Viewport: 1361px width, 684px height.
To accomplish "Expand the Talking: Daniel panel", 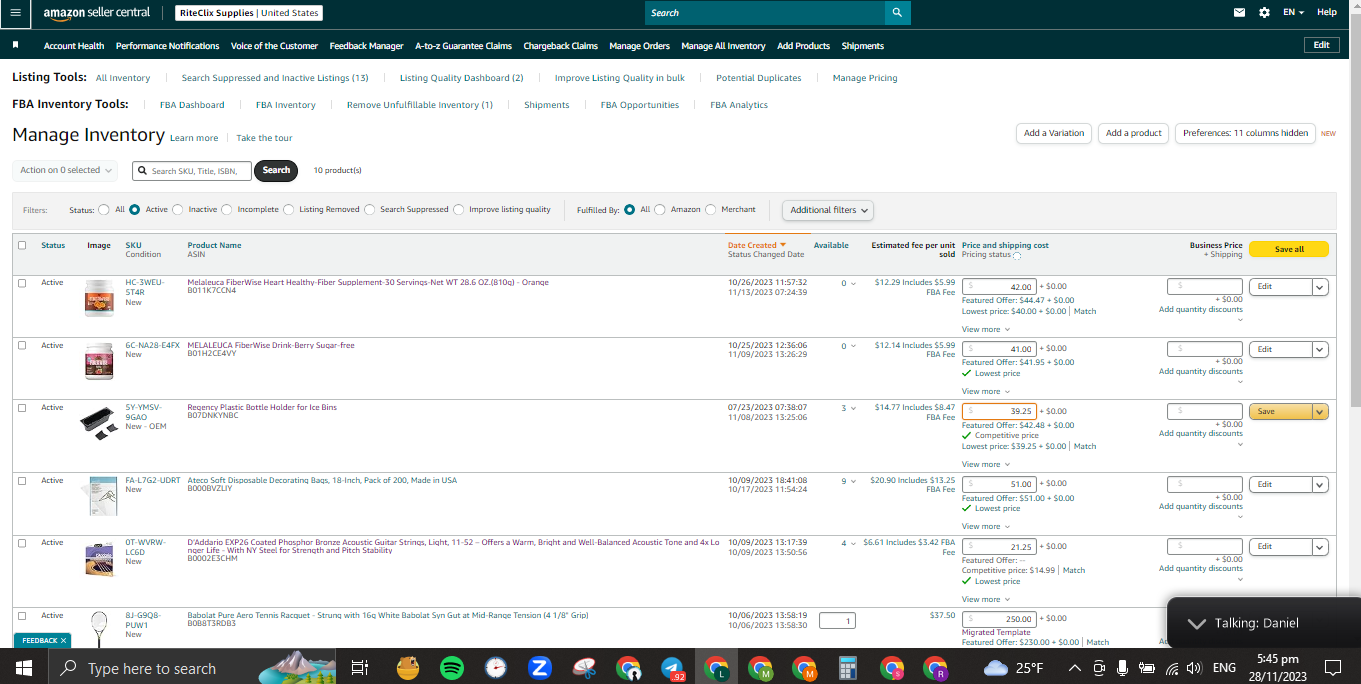I will 1196,623.
